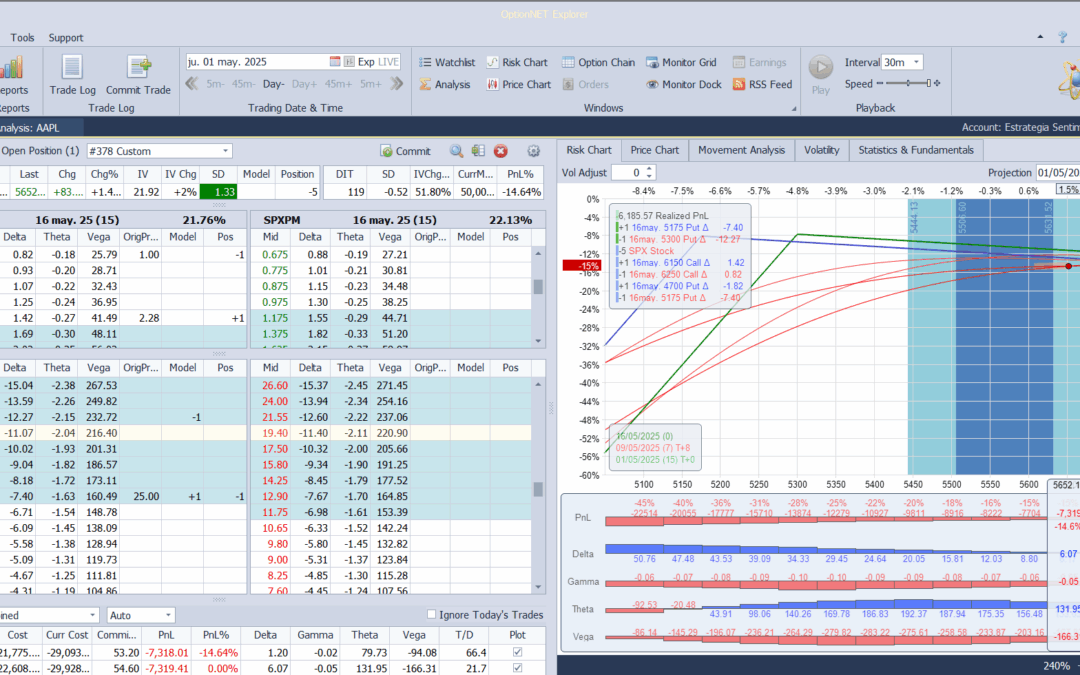Open the Trade Log window
This screenshot has width=1080, height=675.
click(x=72, y=75)
